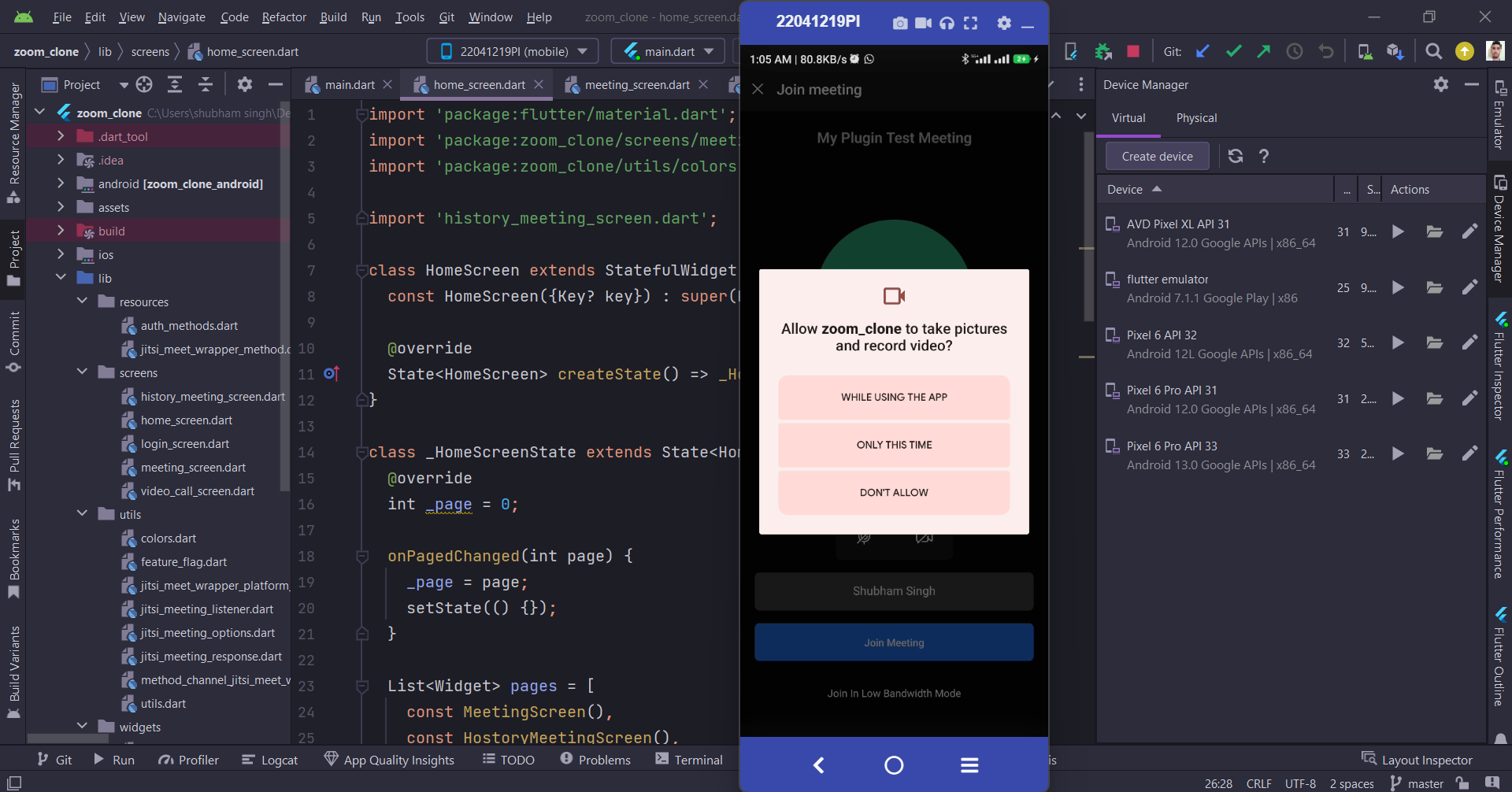The image size is (1512, 792).
Task: Click the screenshot camera icon in mirror toolbar
Action: tap(900, 23)
